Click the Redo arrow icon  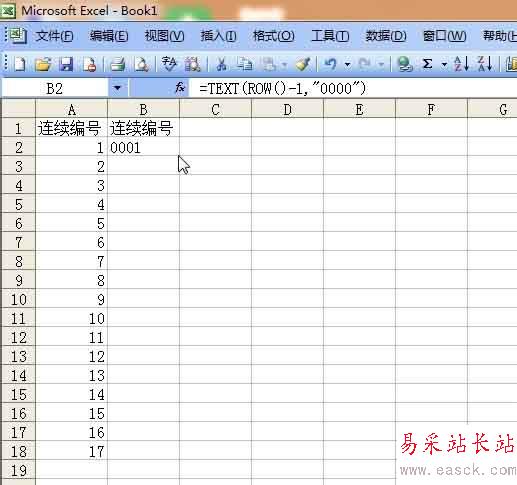coord(365,64)
